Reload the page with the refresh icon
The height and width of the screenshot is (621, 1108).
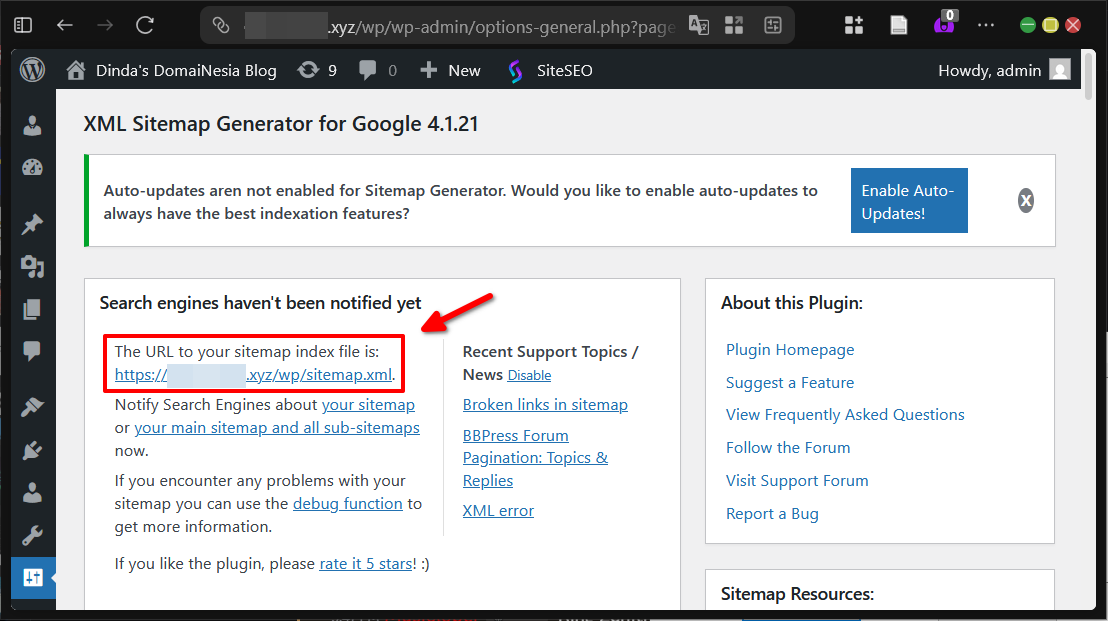pyautogui.click(x=143, y=25)
